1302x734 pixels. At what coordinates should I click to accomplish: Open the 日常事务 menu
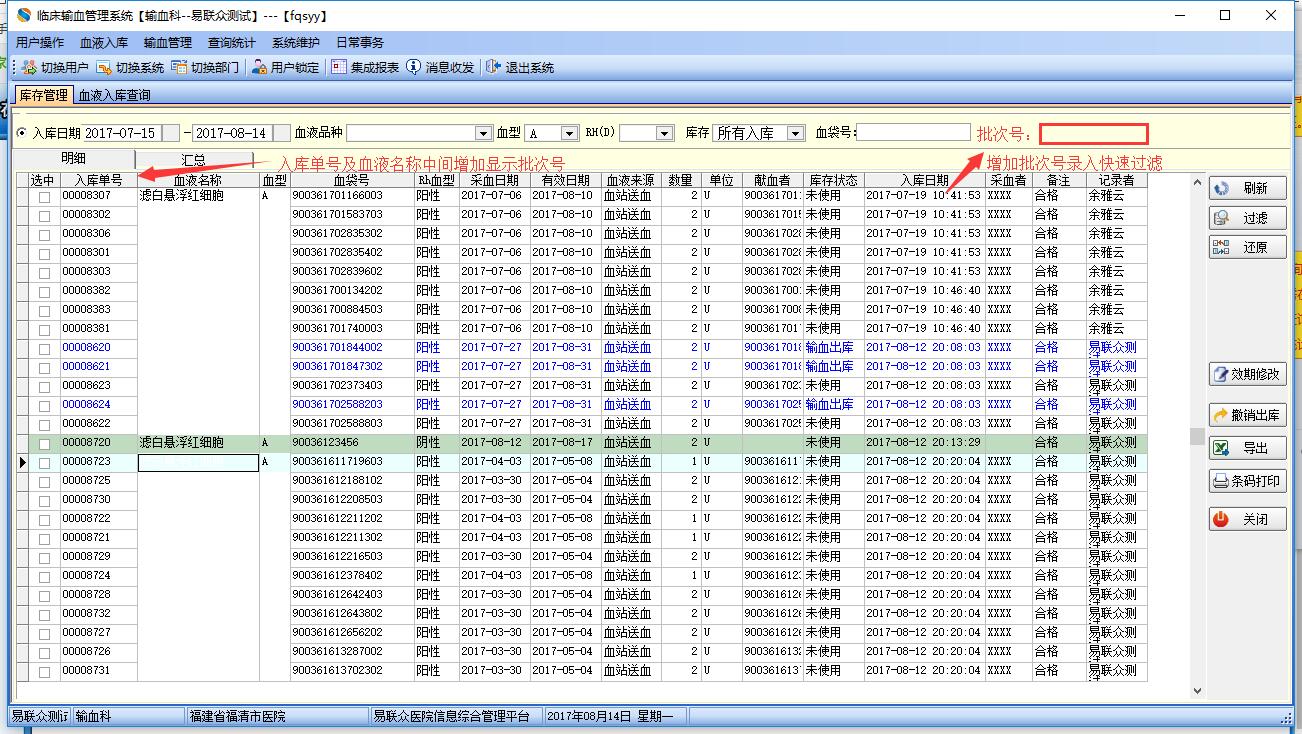click(360, 43)
